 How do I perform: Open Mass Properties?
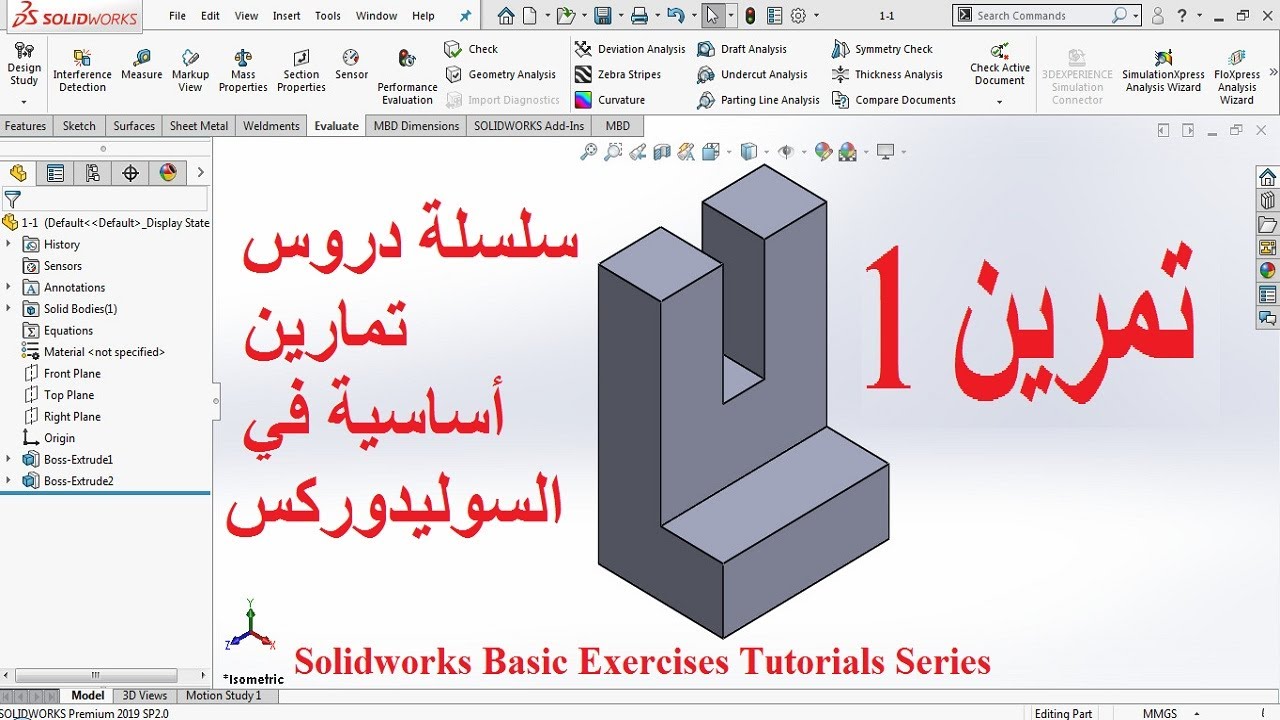click(x=243, y=70)
